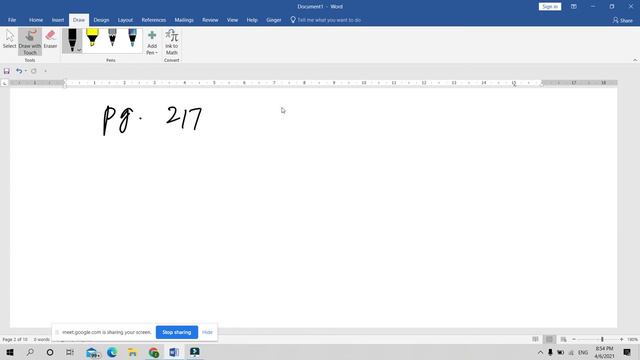Open the black pen options dropdown
The image size is (640, 360).
pos(79,50)
